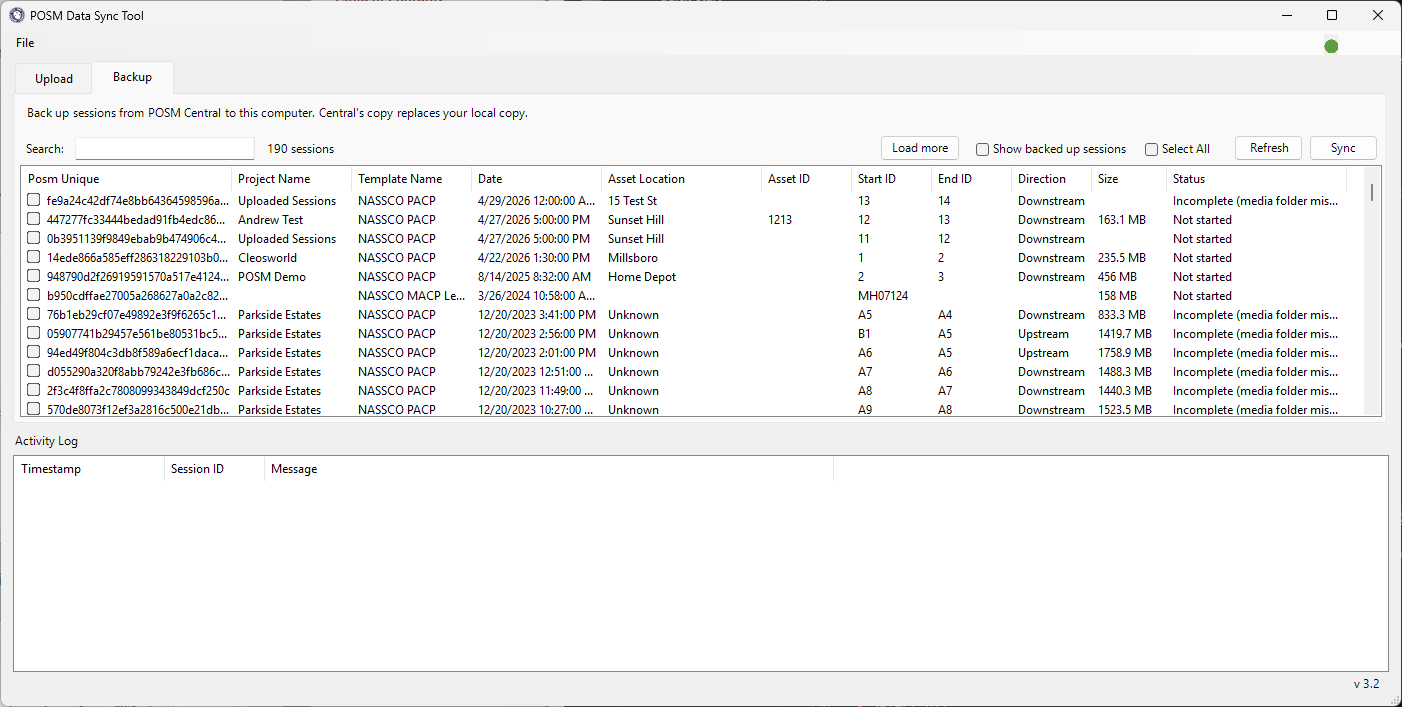Select the Sunset Hill cell with Asset ID 1213
This screenshot has width=1402, height=707.
click(636, 220)
